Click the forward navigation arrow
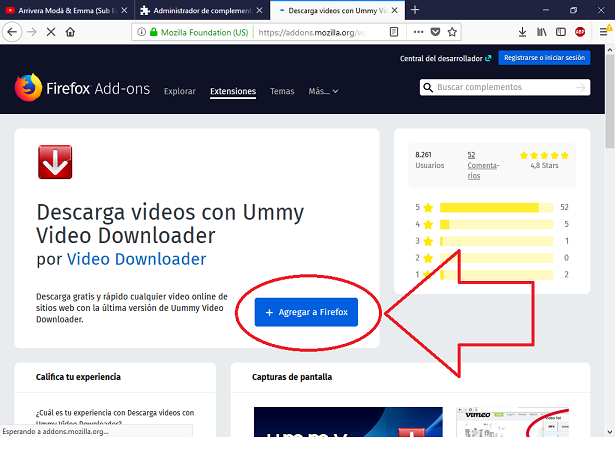Image resolution: width=615 pixels, height=461 pixels. coord(32,32)
